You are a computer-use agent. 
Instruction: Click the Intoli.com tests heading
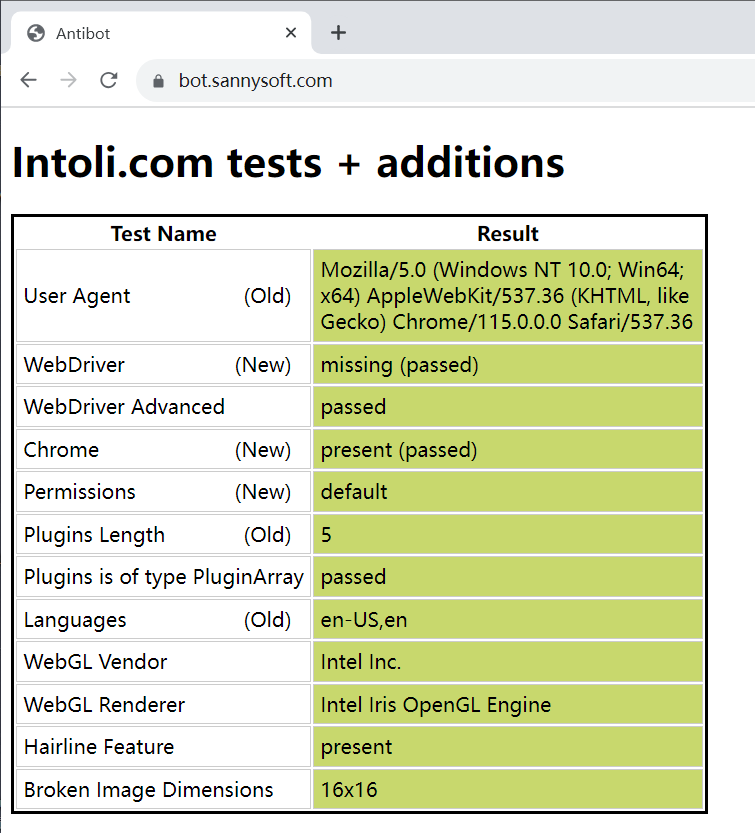coord(288,163)
